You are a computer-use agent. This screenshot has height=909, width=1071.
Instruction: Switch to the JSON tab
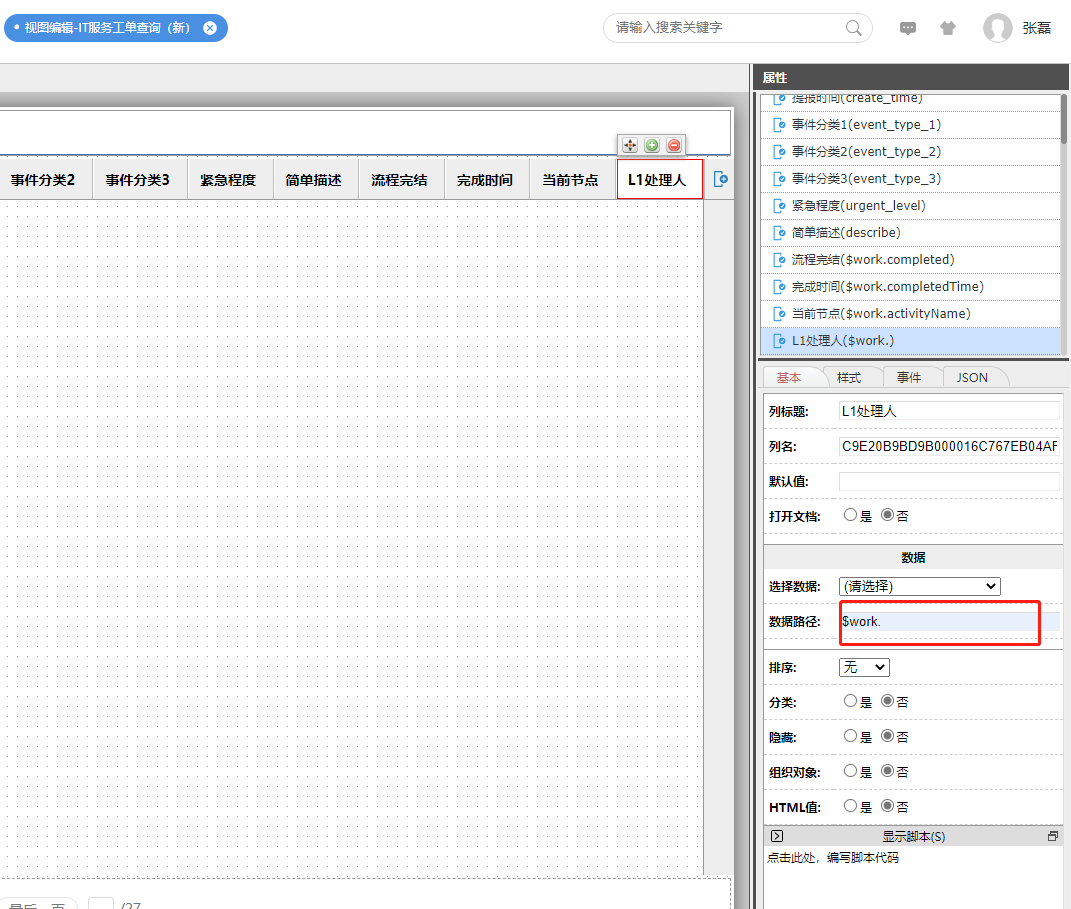point(972,377)
